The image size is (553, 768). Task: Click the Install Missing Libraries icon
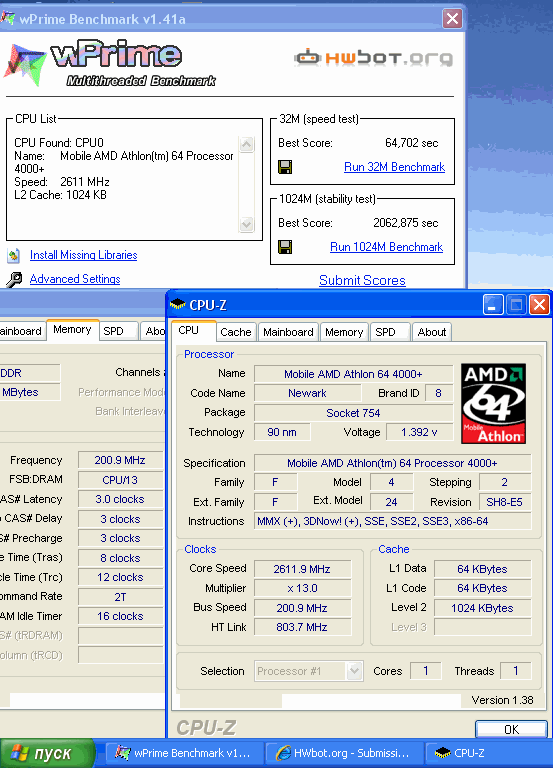click(14, 255)
